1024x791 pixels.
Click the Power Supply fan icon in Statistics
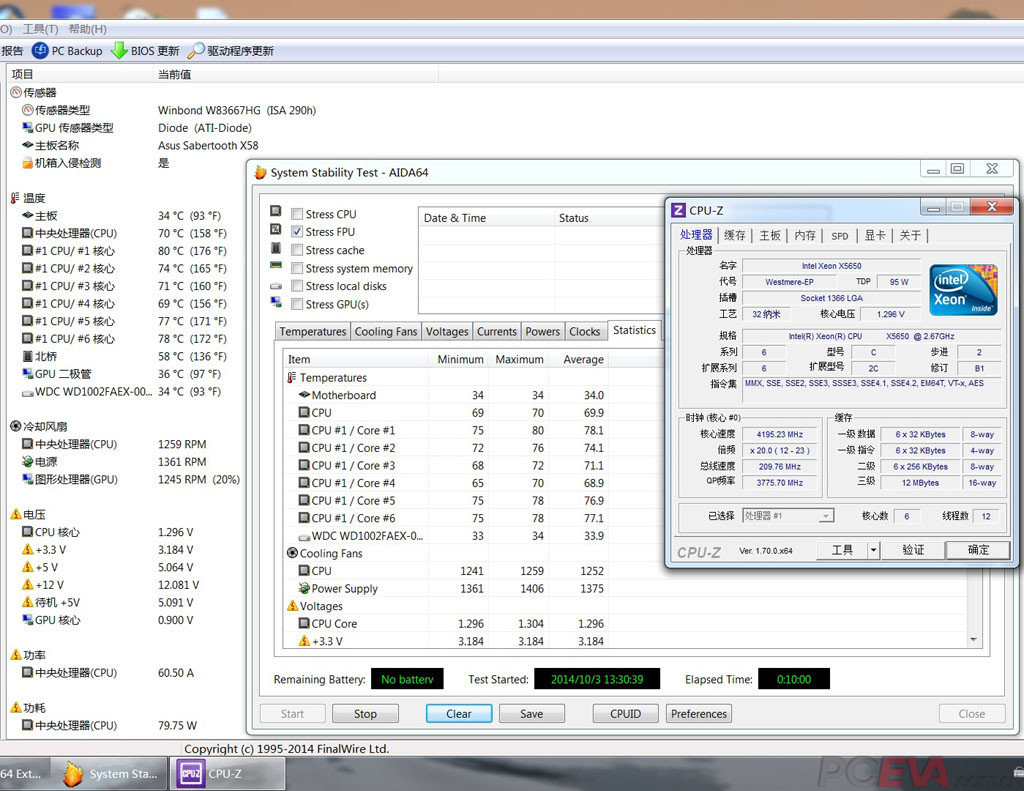point(304,589)
